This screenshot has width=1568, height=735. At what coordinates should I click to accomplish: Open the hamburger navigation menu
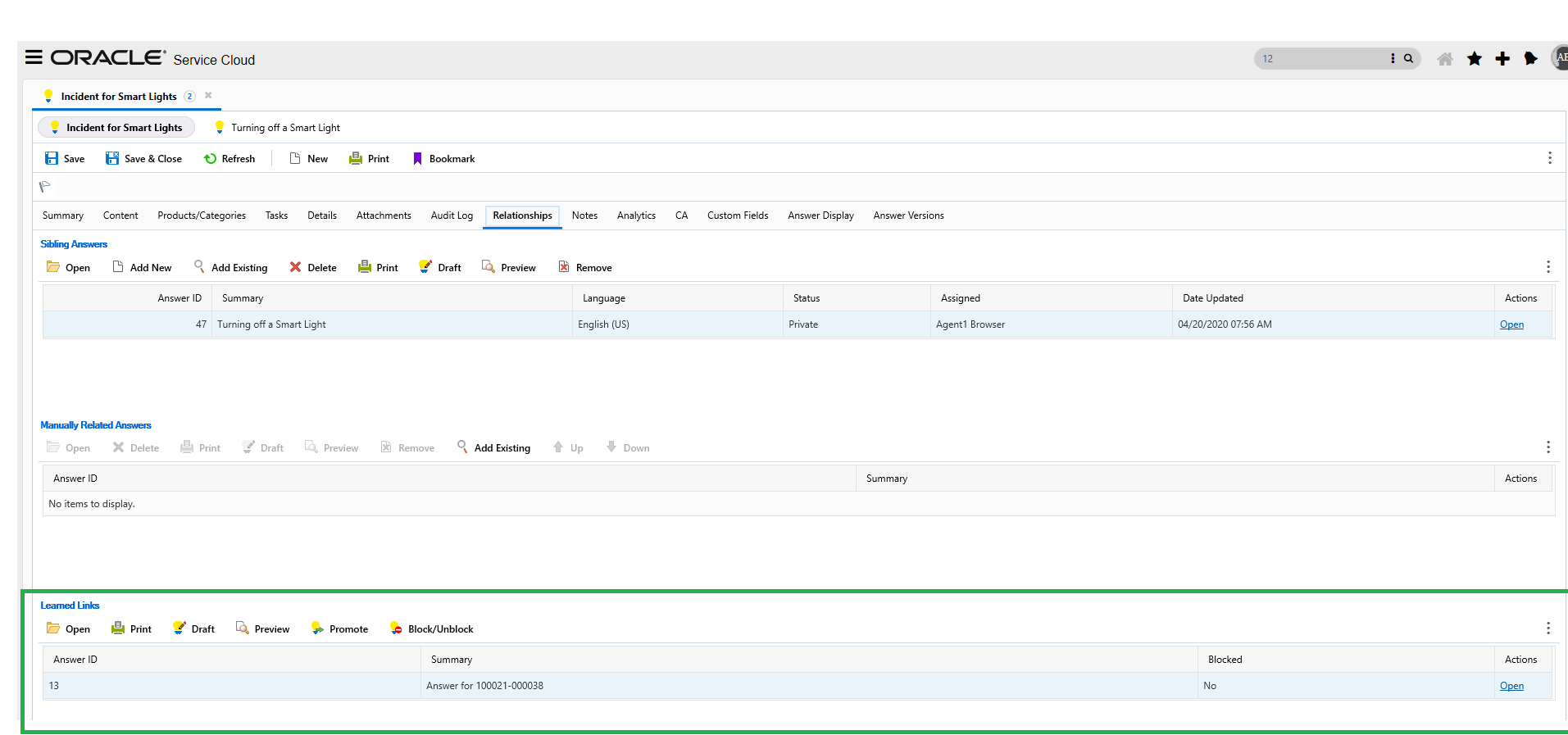coord(34,57)
